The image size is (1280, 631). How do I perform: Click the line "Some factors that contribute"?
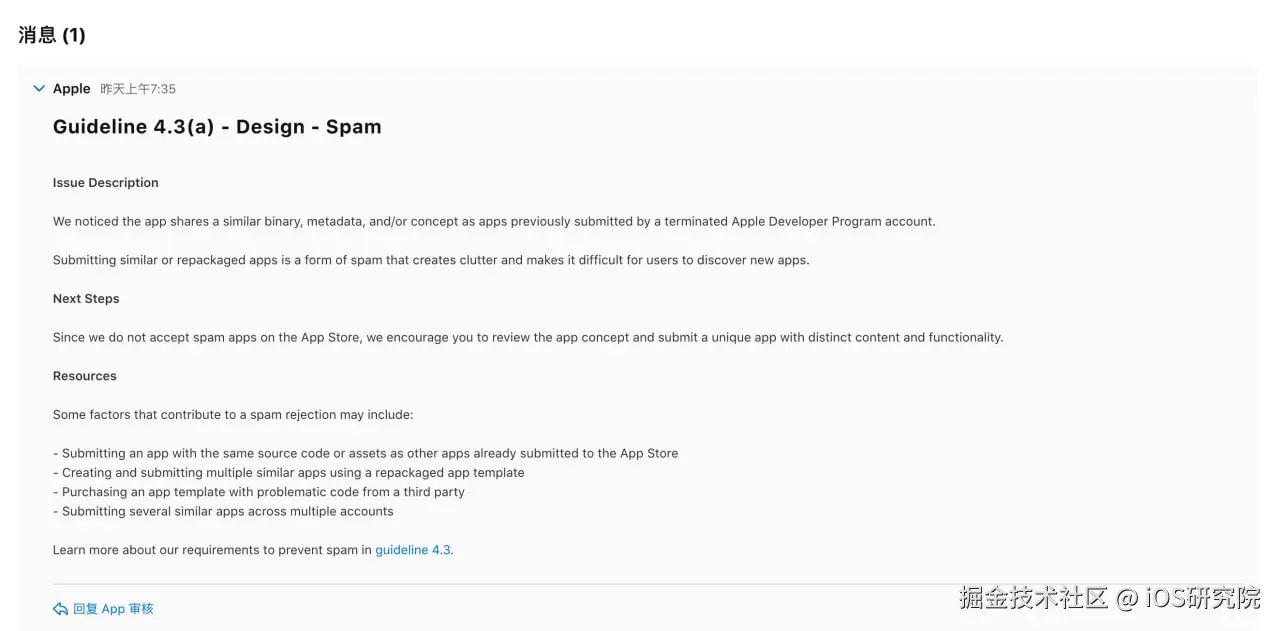tap(233, 414)
